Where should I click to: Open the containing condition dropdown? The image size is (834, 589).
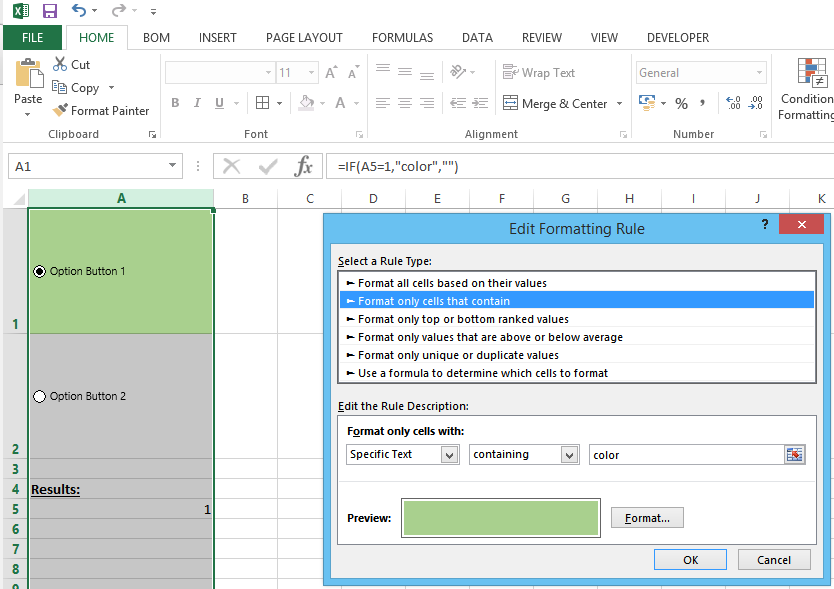point(570,454)
